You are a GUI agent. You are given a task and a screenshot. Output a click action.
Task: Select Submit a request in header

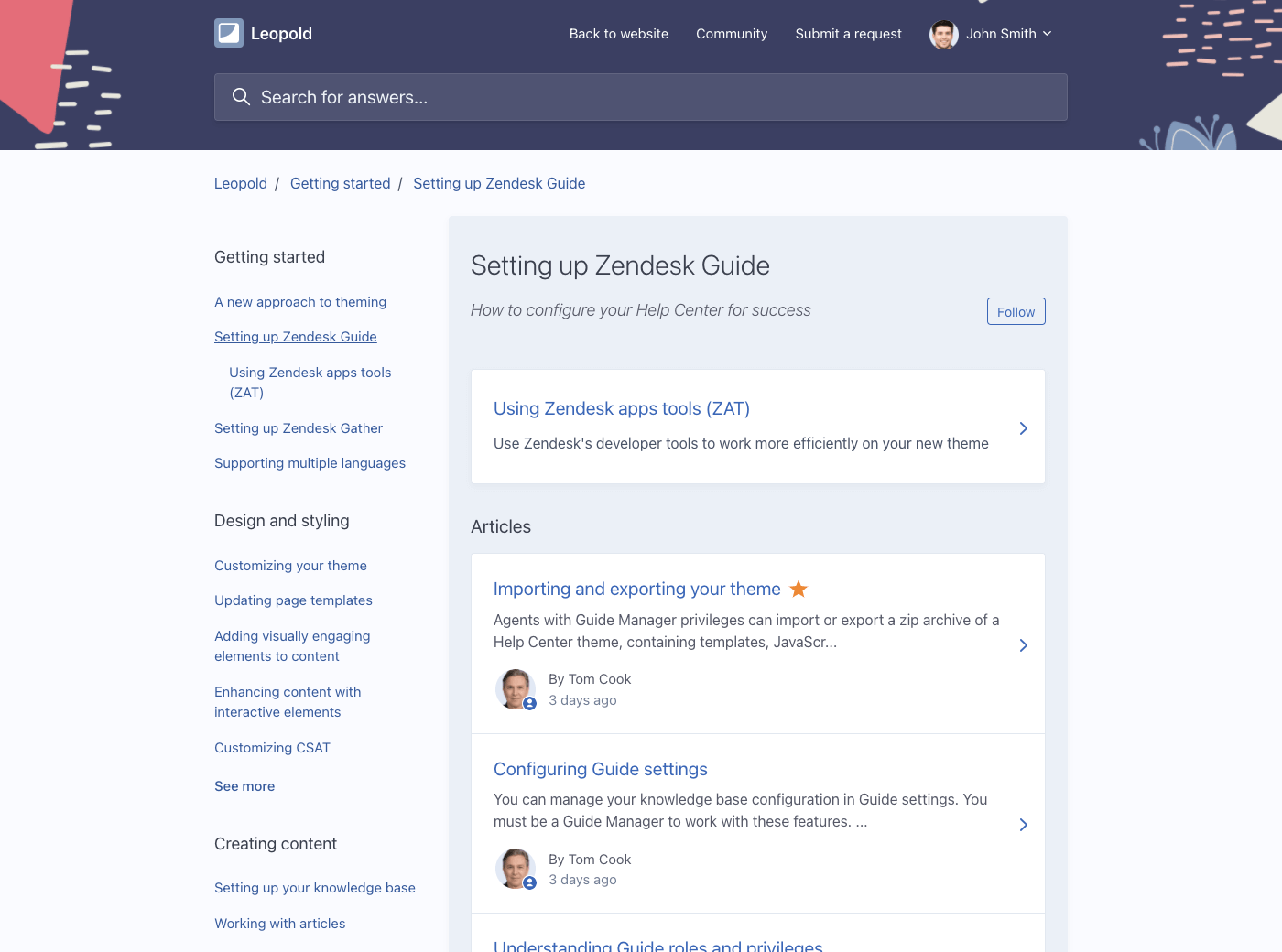click(x=848, y=34)
